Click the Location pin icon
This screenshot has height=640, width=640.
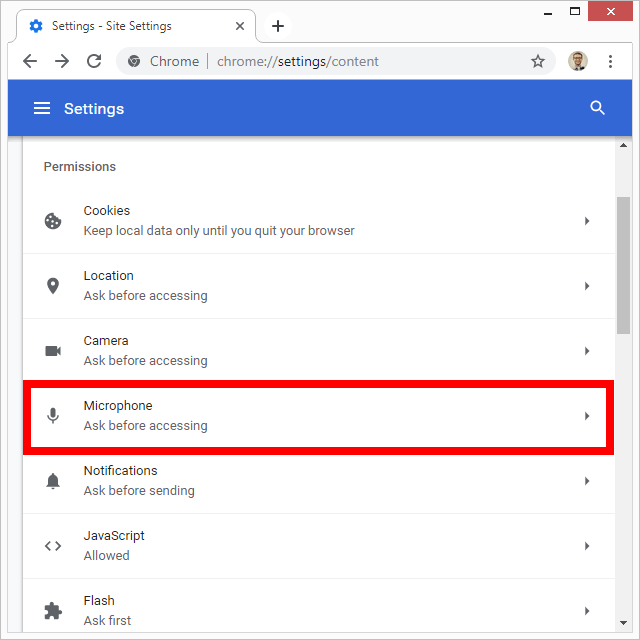point(53,286)
